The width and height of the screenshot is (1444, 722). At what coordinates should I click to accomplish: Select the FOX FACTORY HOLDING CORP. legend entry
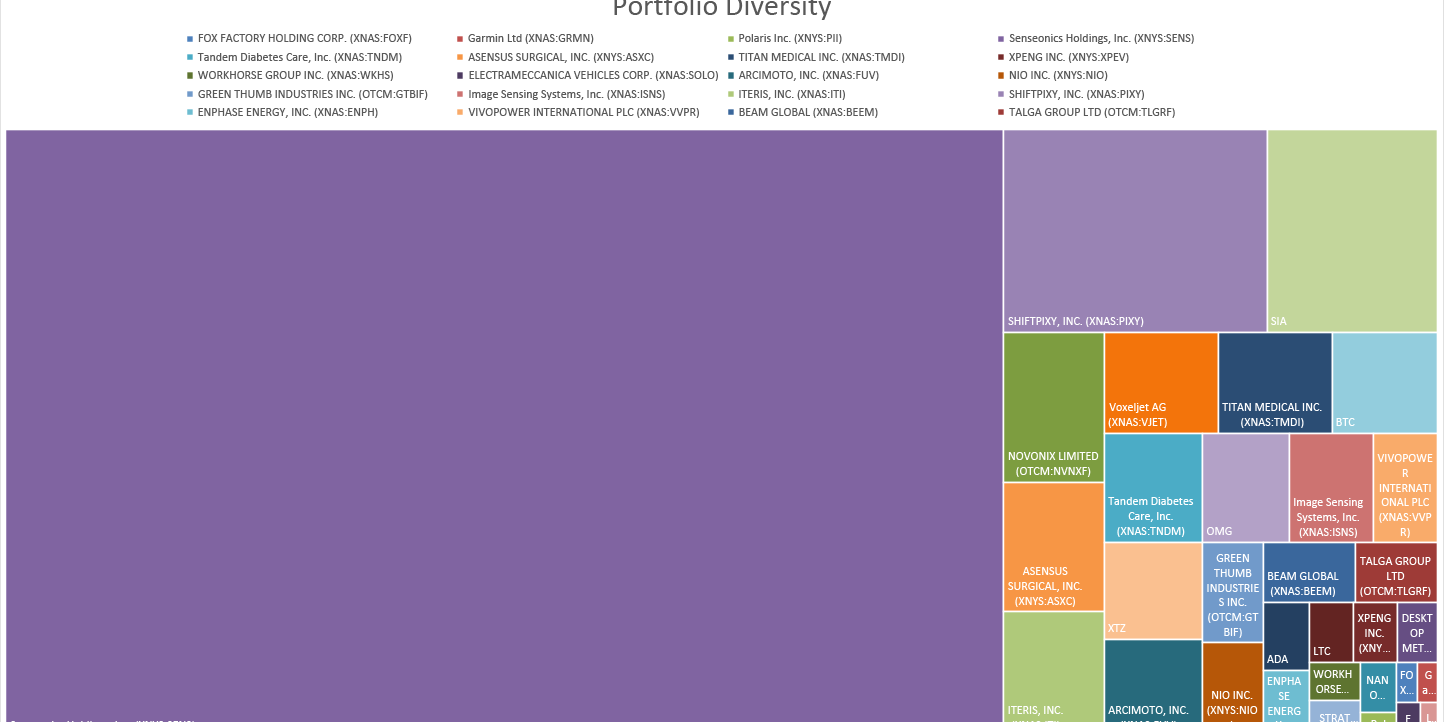coord(304,39)
